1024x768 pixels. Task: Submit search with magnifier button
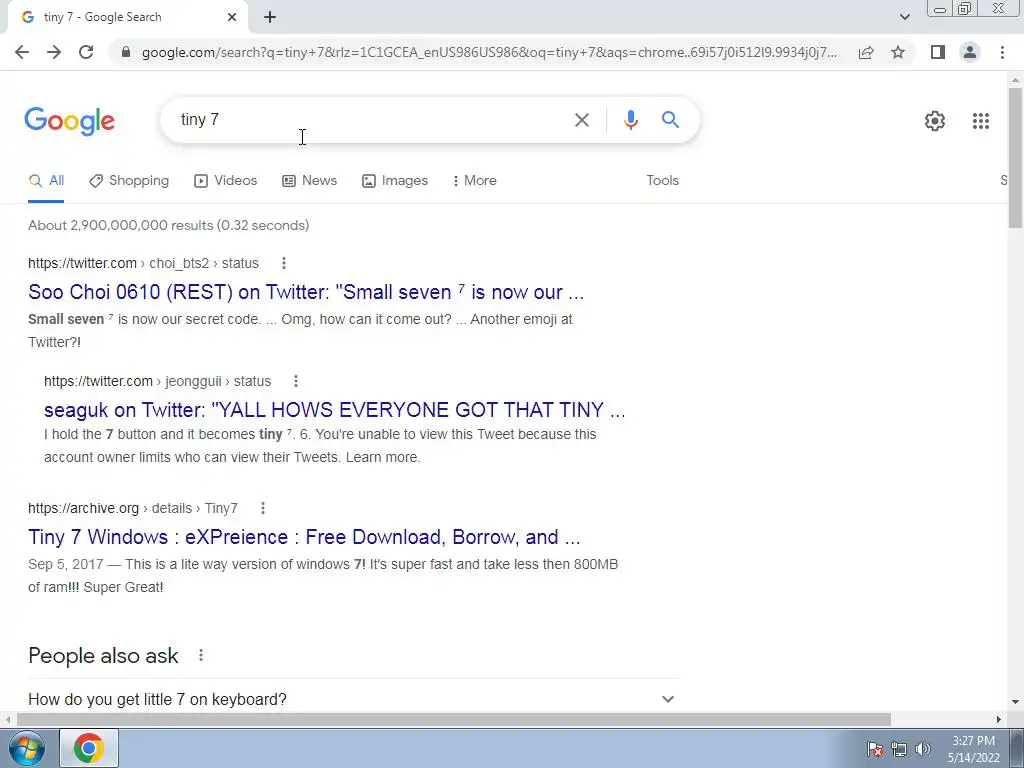coord(670,120)
